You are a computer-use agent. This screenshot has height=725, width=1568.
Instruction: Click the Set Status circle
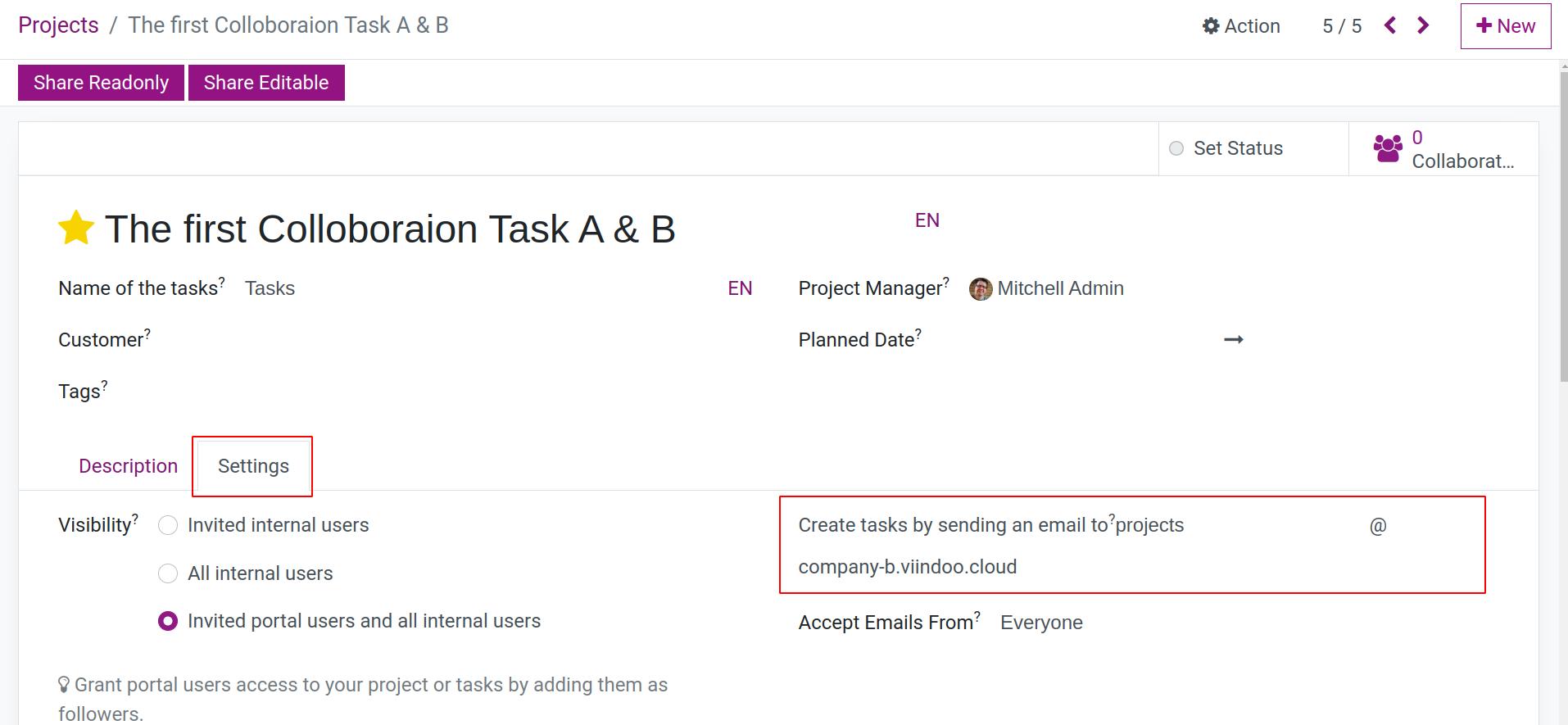(1176, 148)
